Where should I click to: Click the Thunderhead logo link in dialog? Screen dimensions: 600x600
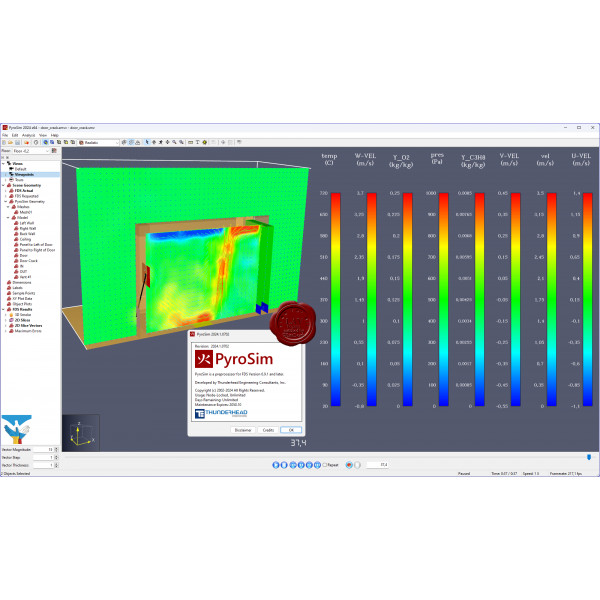(221, 413)
